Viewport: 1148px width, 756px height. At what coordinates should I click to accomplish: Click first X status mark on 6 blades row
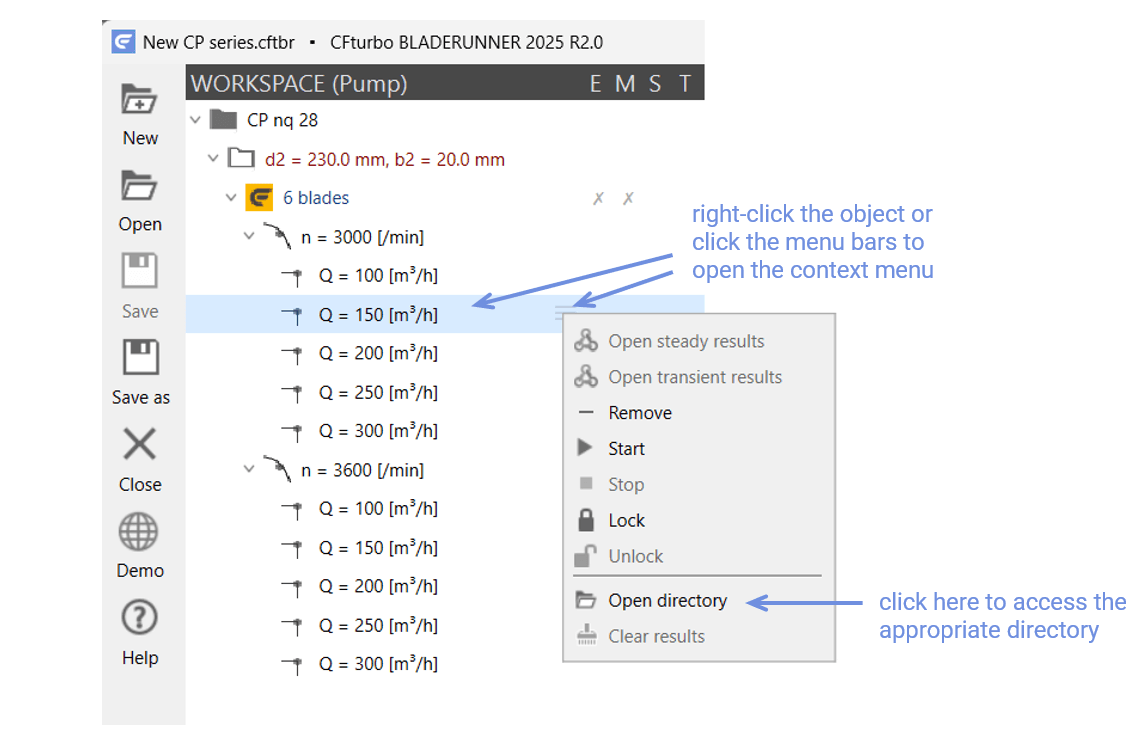pyautogui.click(x=598, y=198)
